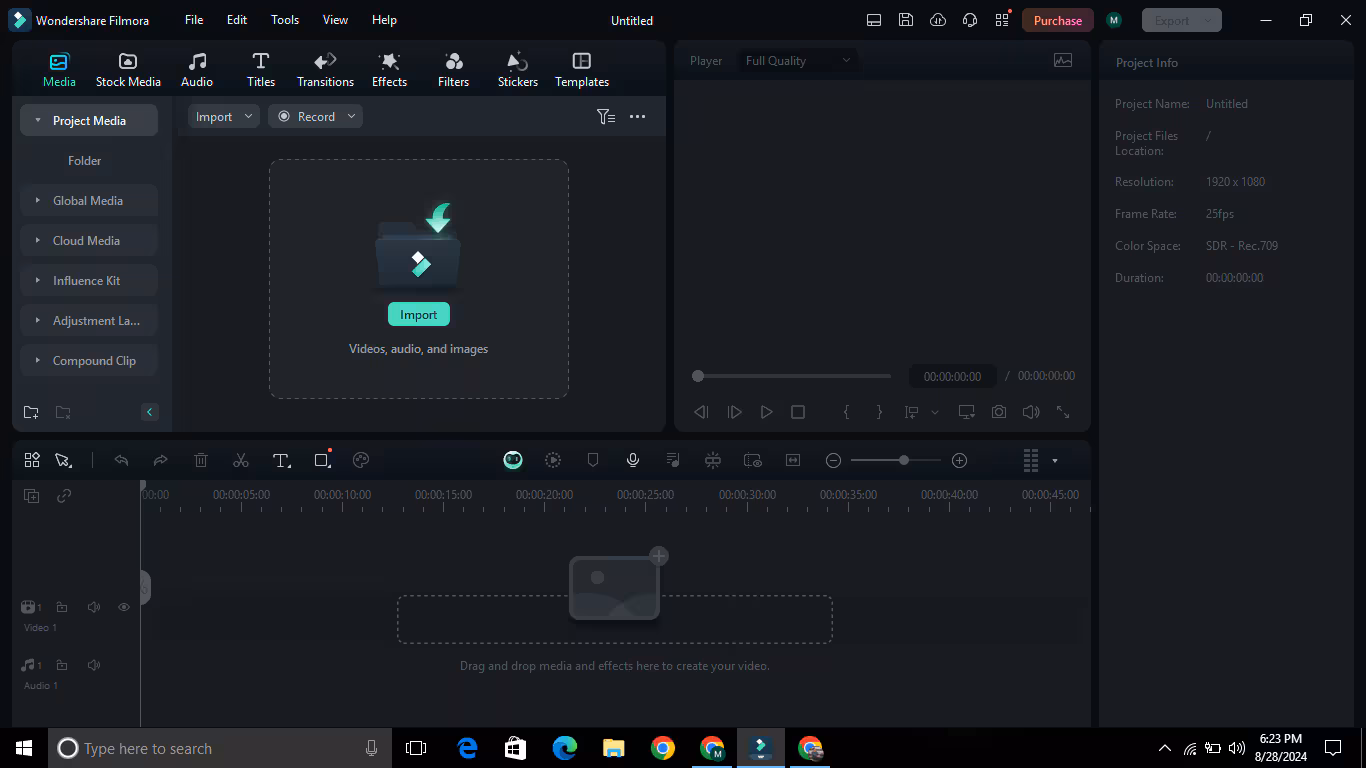Viewport: 1366px width, 768px height.
Task: Click the timeline zoom slider handle
Action: (x=904, y=460)
